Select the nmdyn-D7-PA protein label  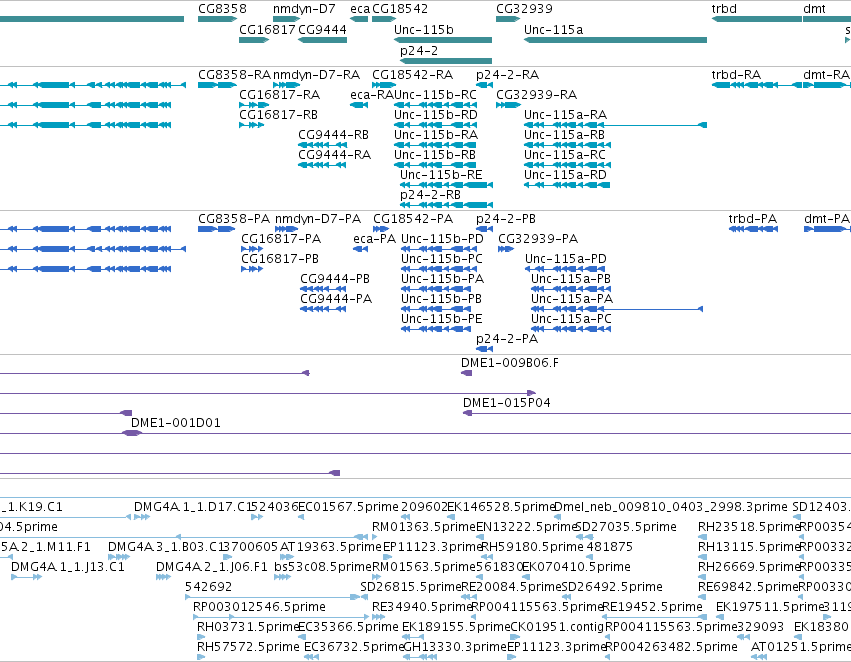pos(318,219)
